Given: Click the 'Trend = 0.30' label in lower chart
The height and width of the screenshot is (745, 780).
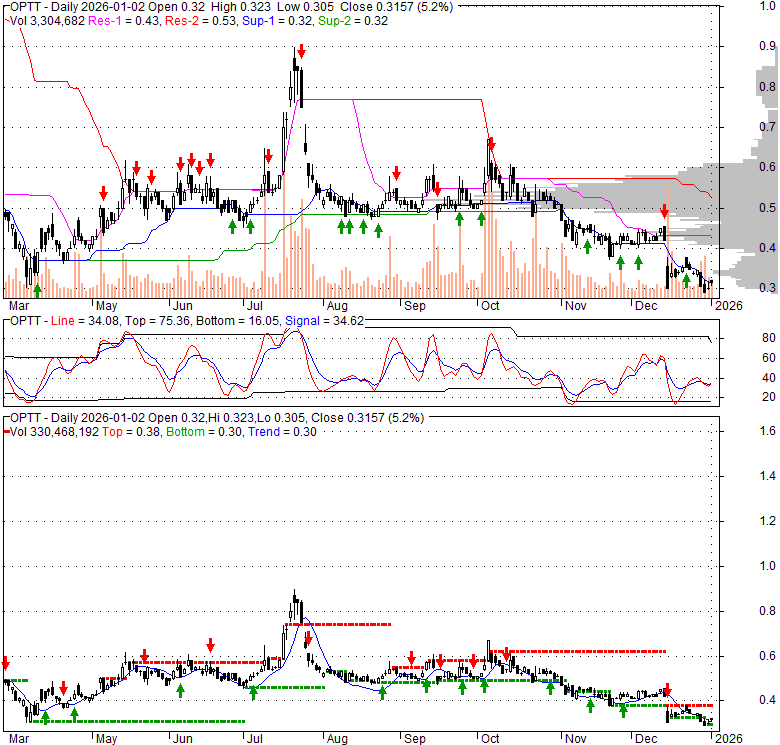Looking at the screenshot, I should coord(282,432).
